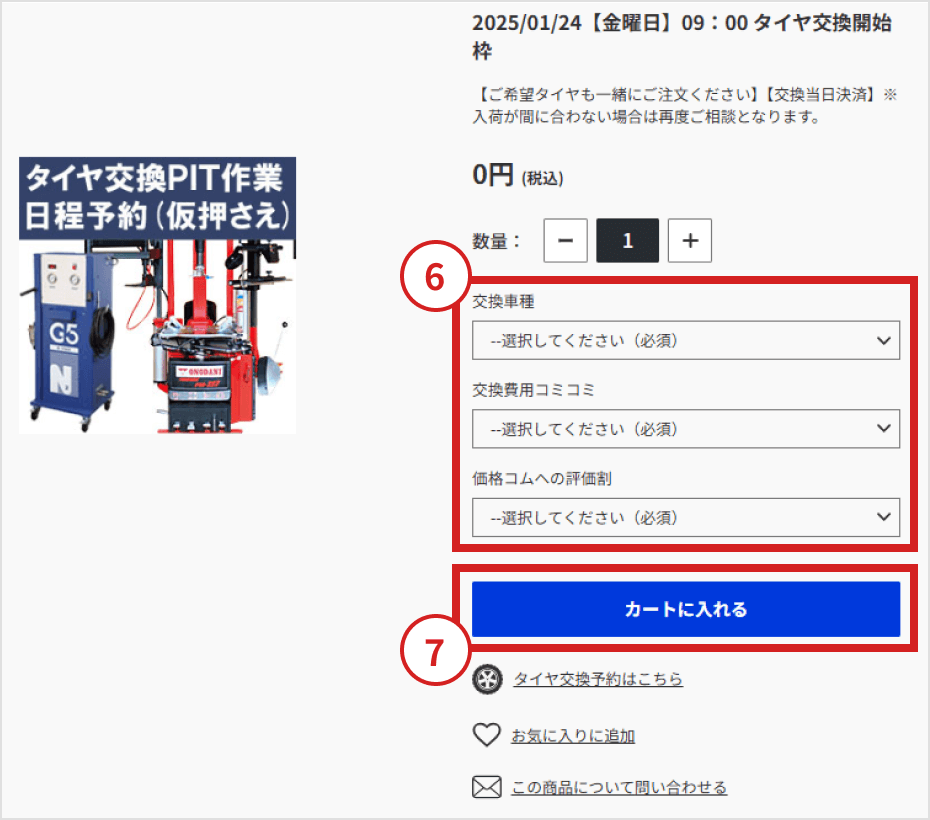Click the chevron arrow of 交換車種 select
Image resolution: width=930 pixels, height=820 pixels.
[884, 340]
